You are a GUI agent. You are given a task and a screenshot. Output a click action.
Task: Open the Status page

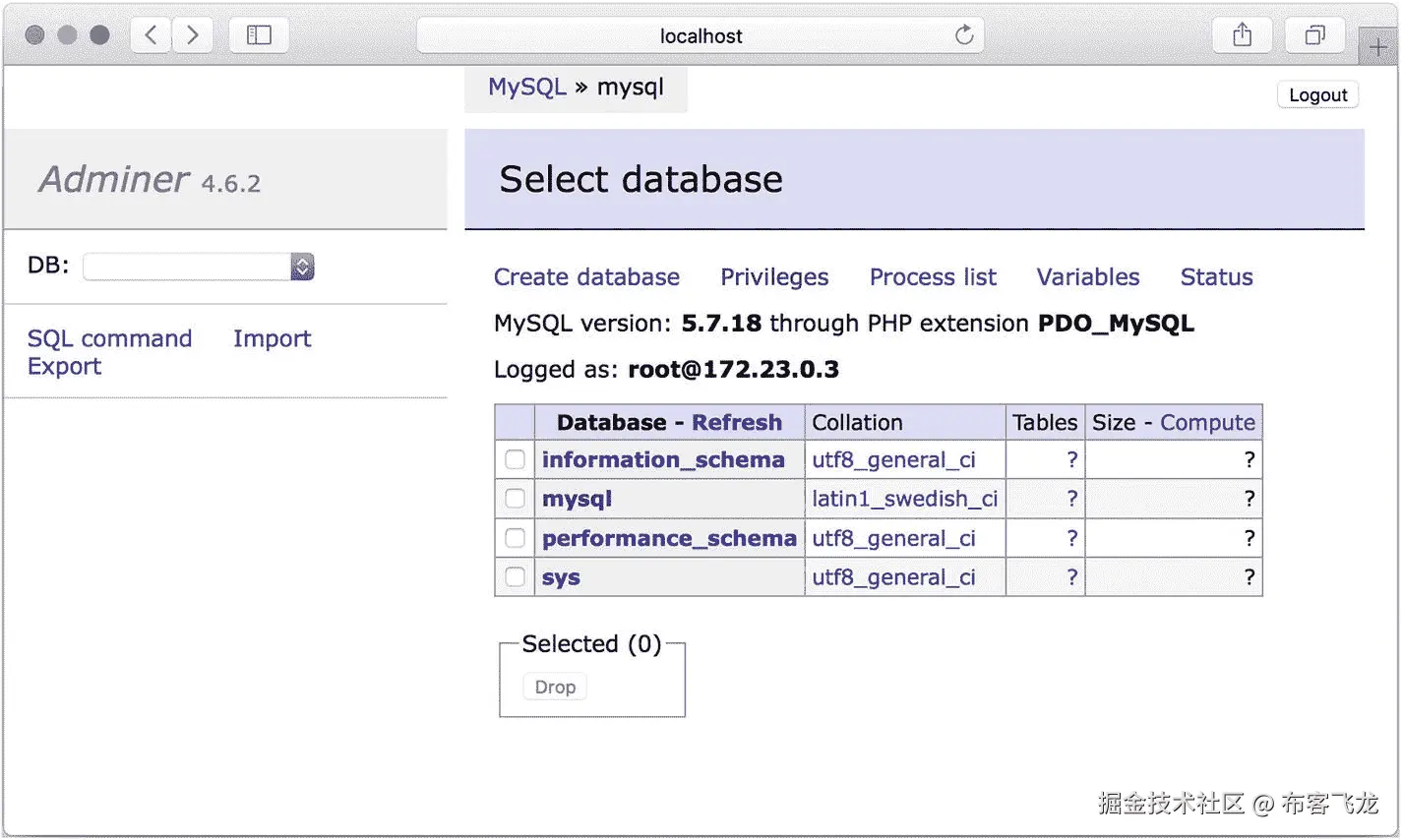pyautogui.click(x=1217, y=277)
